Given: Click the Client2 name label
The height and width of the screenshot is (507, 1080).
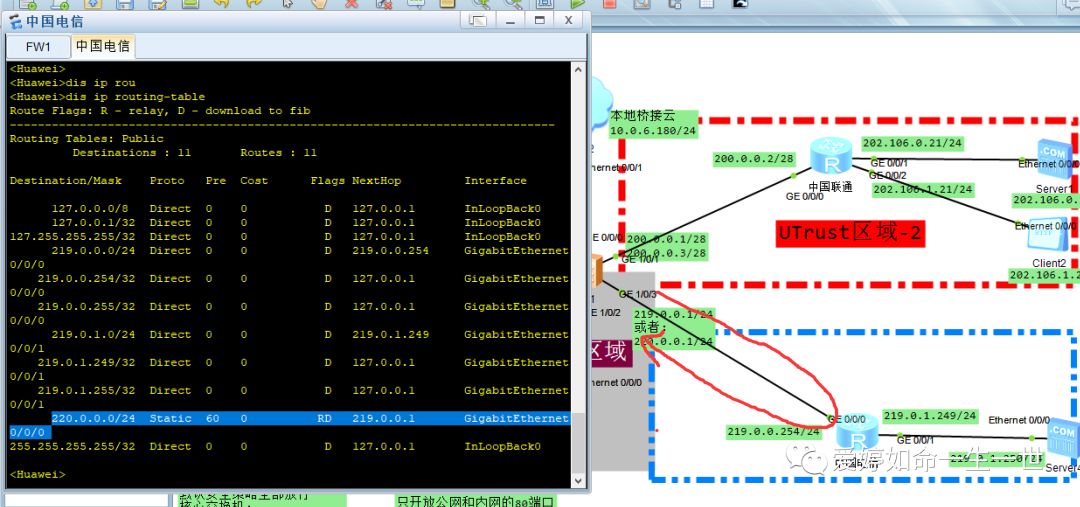Looking at the screenshot, I should pyautogui.click(x=1049, y=263).
